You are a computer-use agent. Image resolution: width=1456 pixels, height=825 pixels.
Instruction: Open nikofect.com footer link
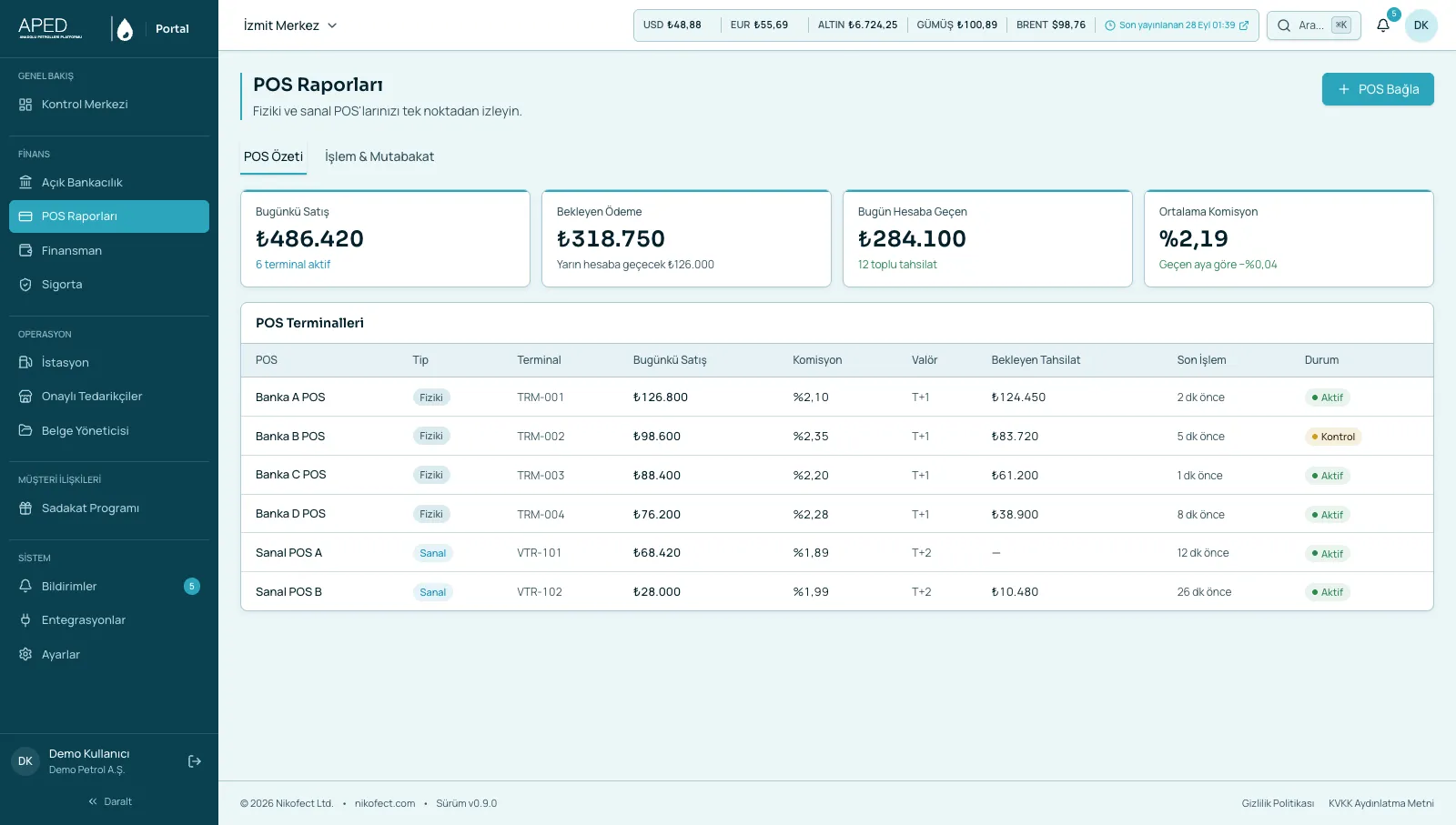385,803
